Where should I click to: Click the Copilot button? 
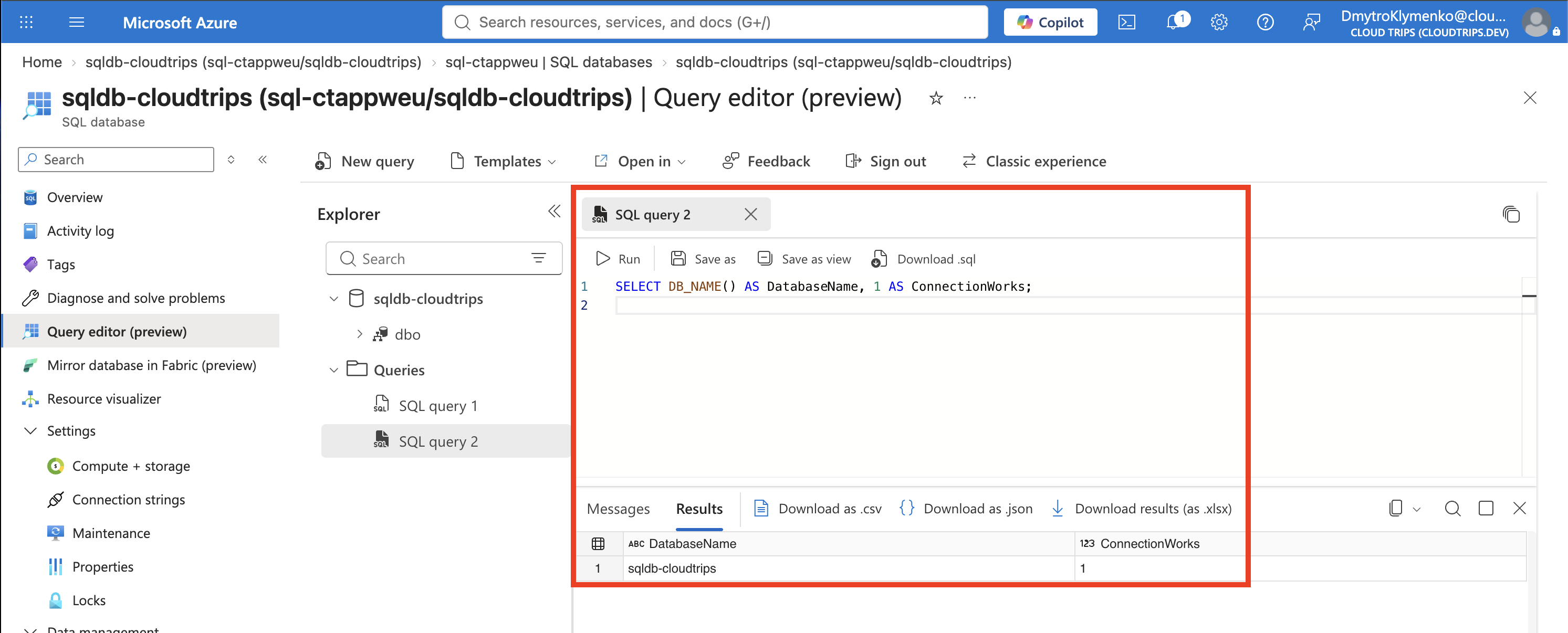pyautogui.click(x=1050, y=23)
